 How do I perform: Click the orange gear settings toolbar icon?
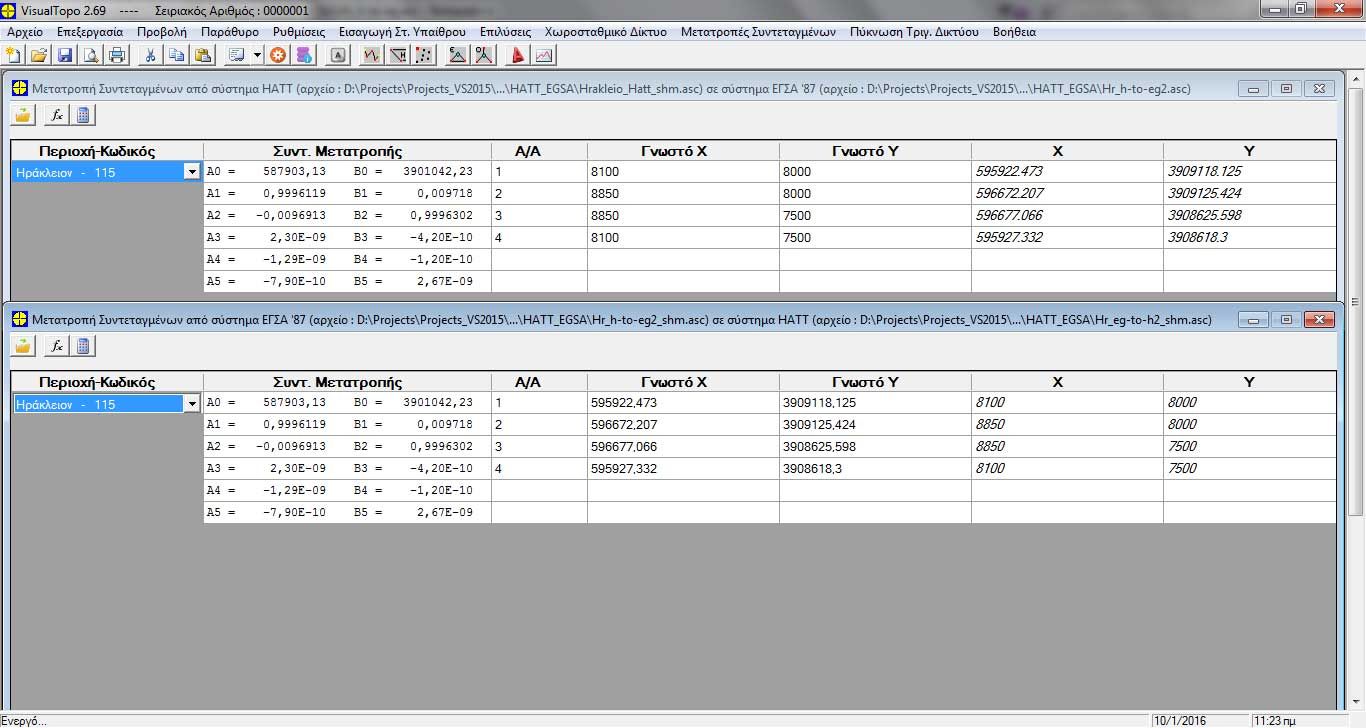pyautogui.click(x=278, y=55)
